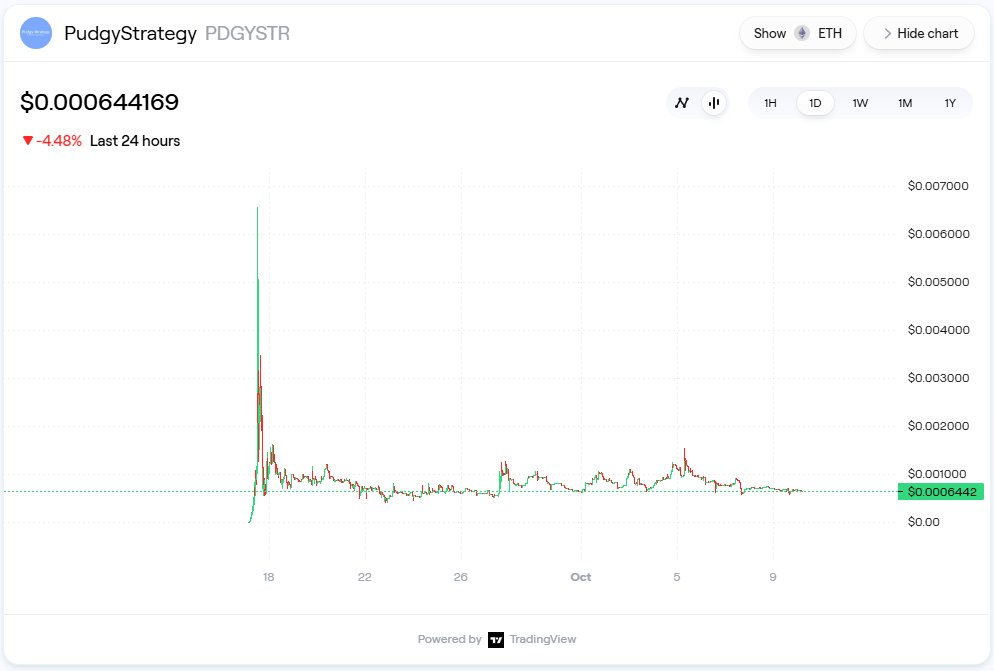Click the $0.006000 axis label
This screenshot has width=994, height=671.
(x=938, y=234)
